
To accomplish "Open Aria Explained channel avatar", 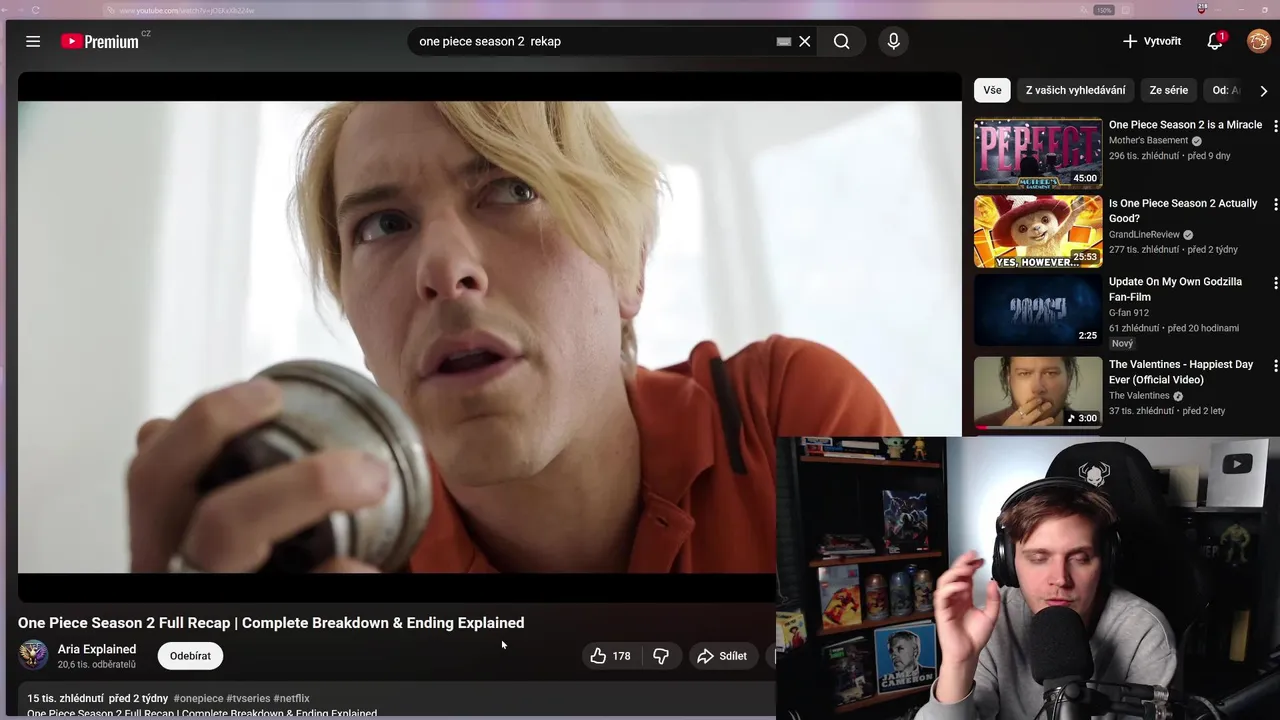I will point(33,655).
